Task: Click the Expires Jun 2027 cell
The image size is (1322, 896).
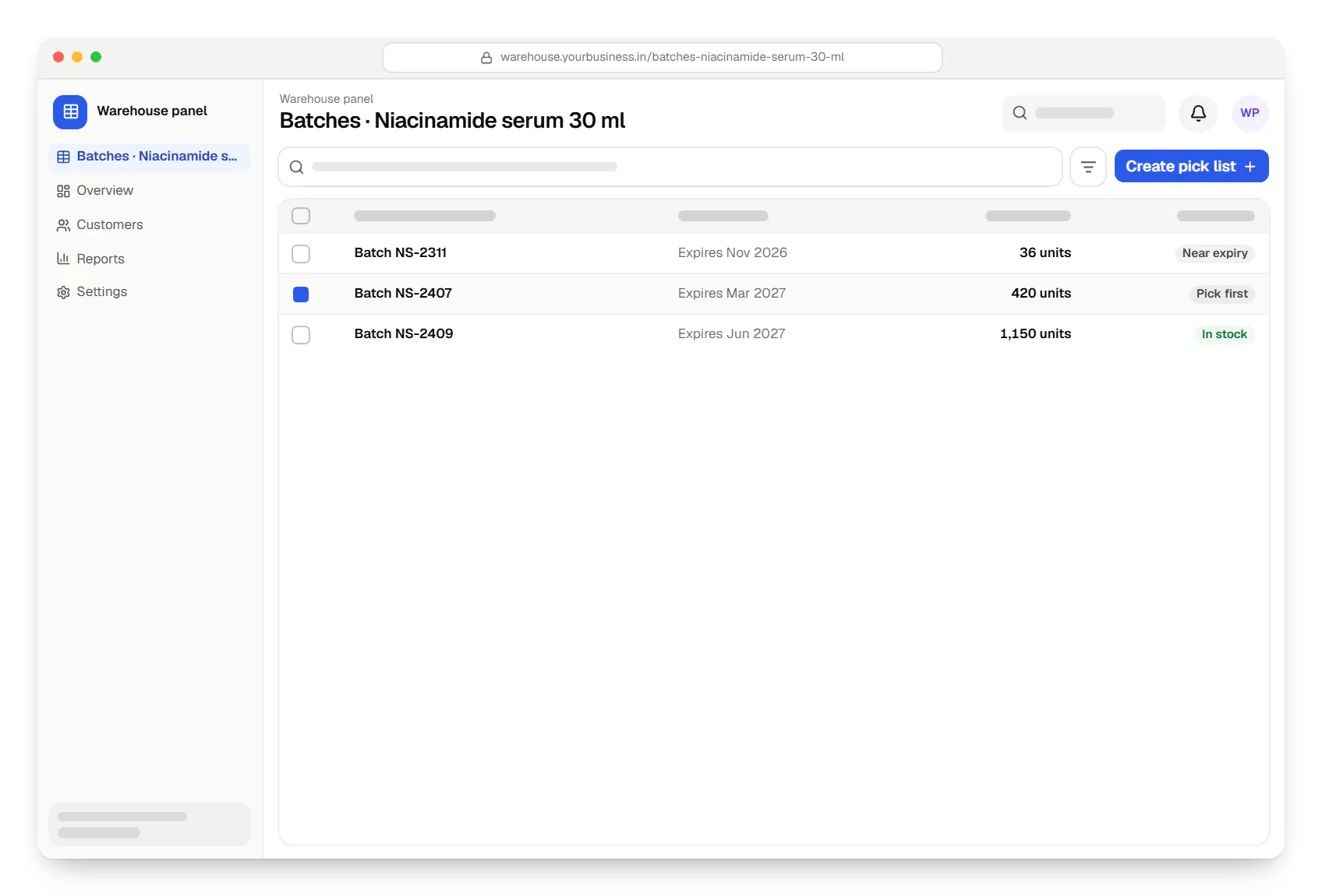Action: point(731,333)
